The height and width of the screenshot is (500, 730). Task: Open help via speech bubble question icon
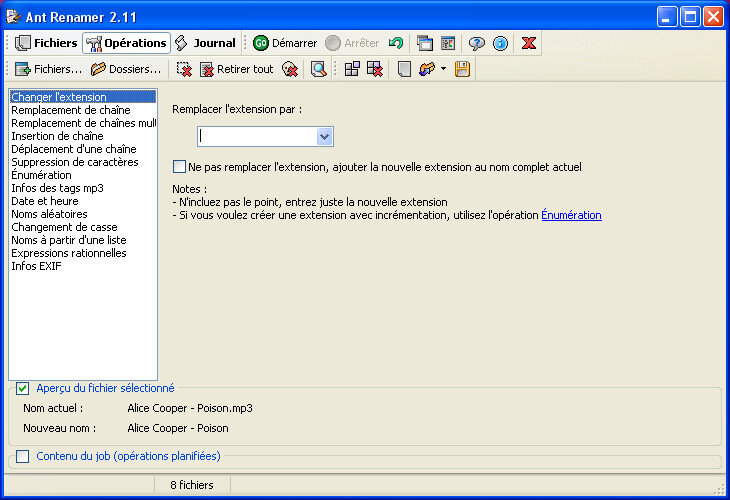point(477,43)
